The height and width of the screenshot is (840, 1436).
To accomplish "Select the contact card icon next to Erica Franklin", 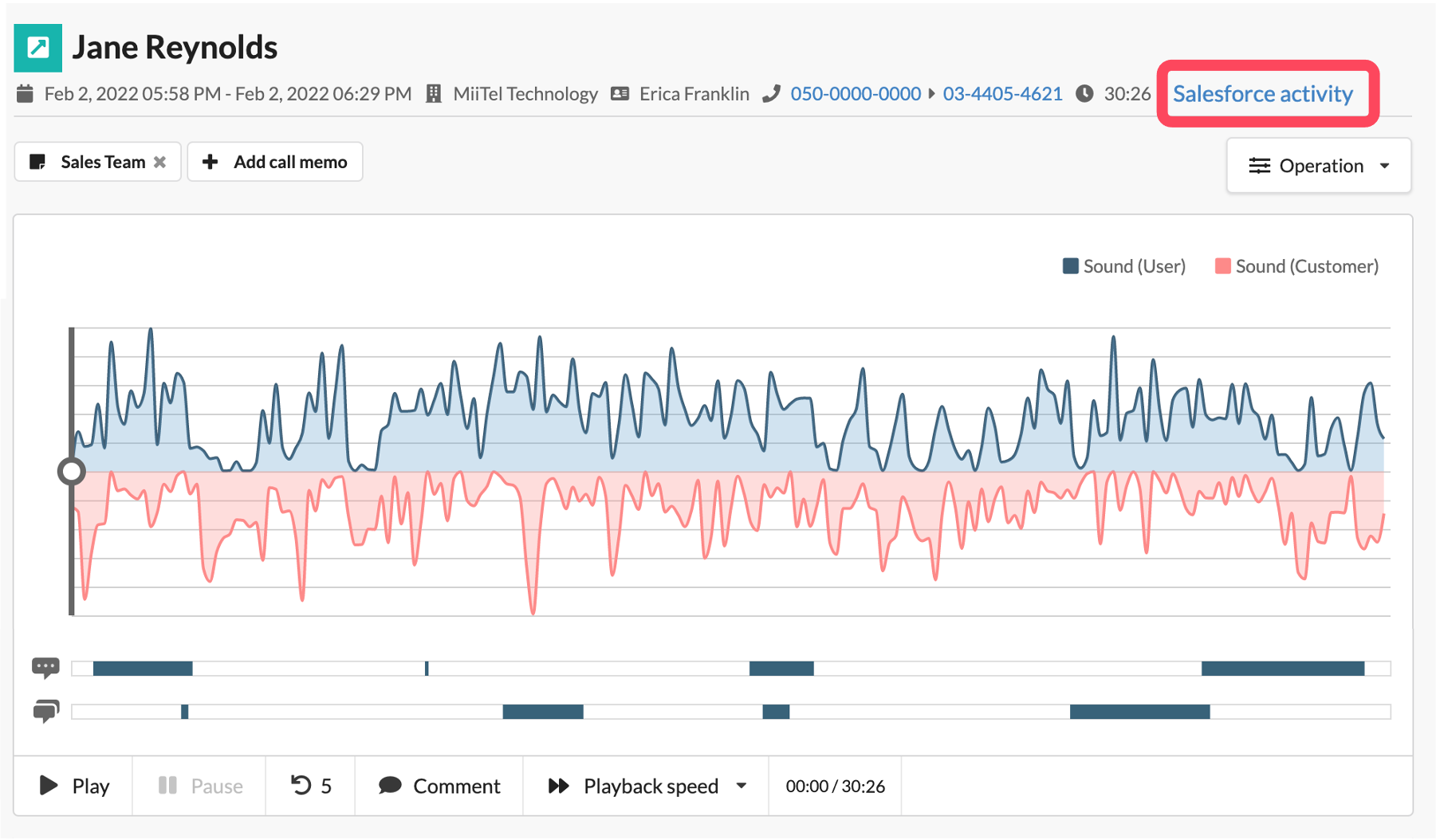I will [x=620, y=94].
